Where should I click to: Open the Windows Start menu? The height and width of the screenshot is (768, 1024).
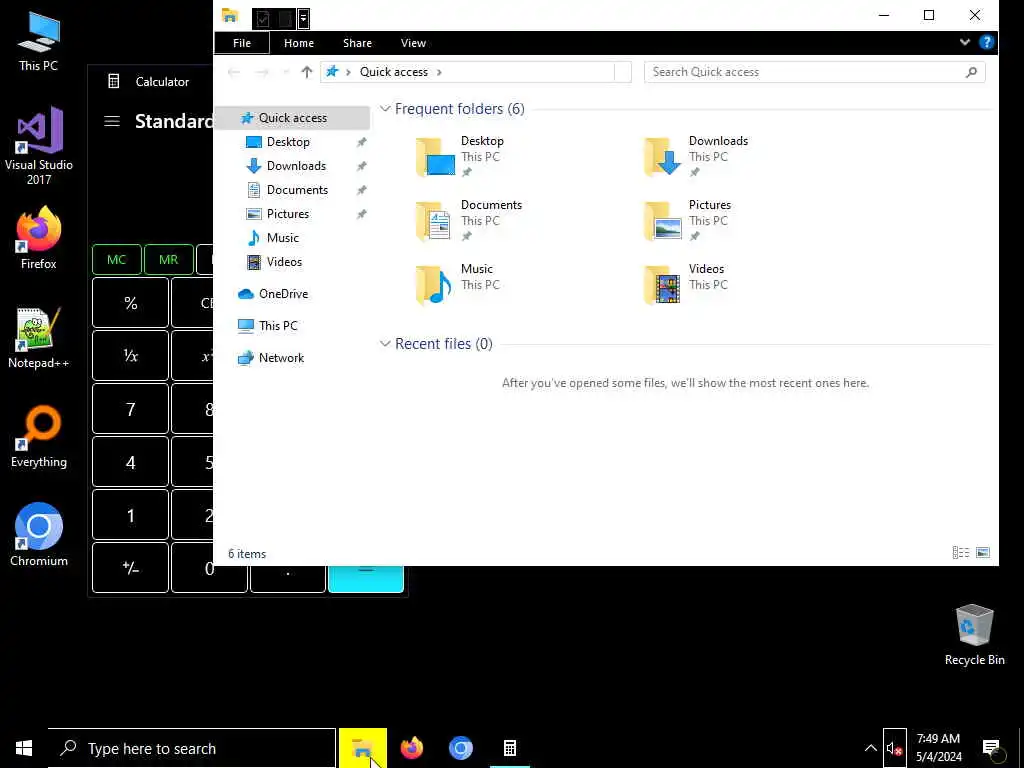click(x=24, y=748)
